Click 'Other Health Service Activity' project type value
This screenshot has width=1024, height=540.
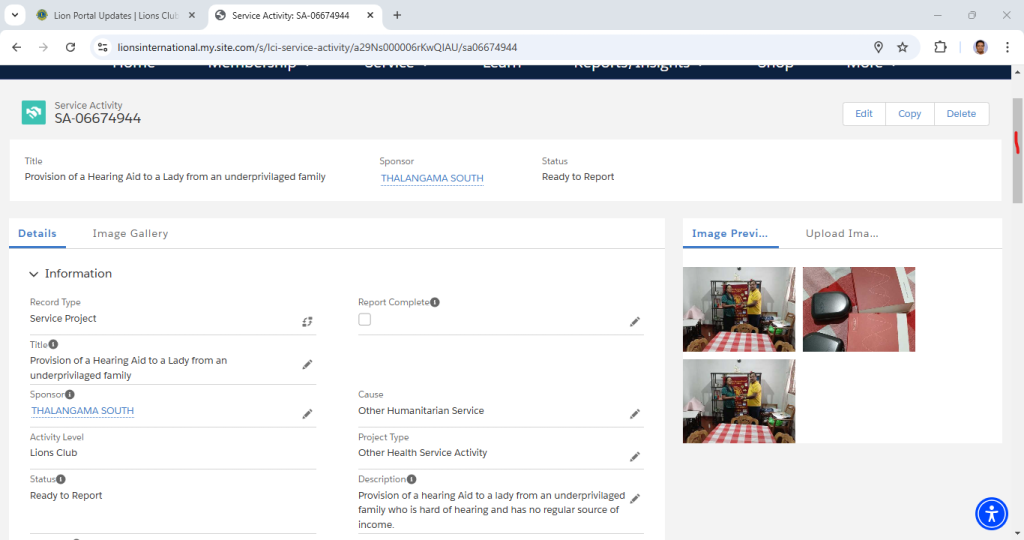pyautogui.click(x=423, y=453)
